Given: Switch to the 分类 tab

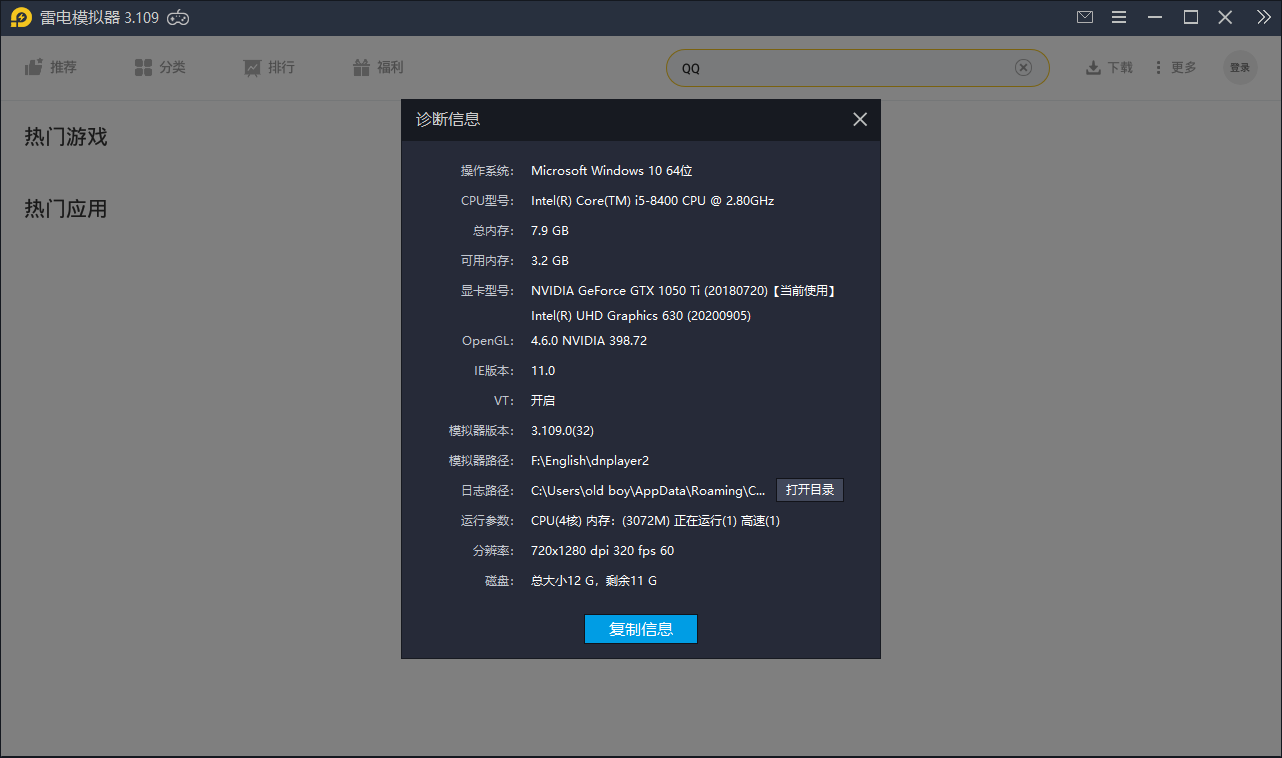Looking at the screenshot, I should [x=160, y=67].
